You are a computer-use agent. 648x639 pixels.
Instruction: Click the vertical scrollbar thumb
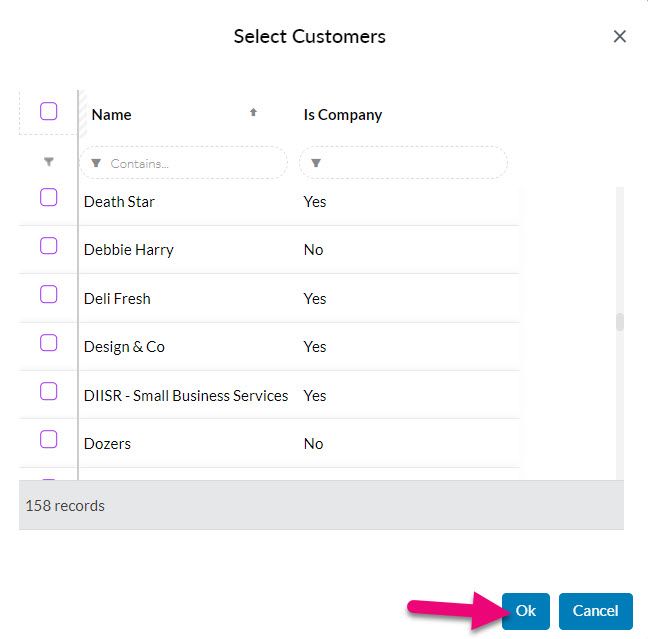[x=620, y=322]
